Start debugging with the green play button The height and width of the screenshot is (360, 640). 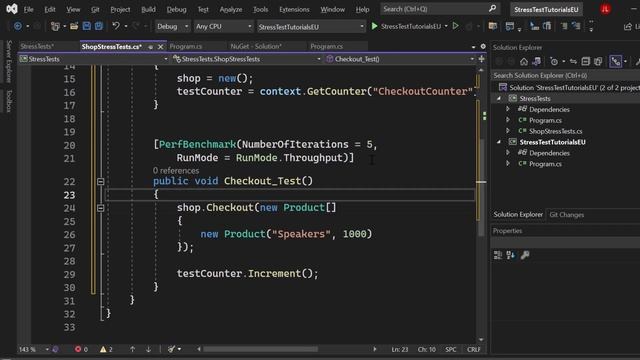374,26
